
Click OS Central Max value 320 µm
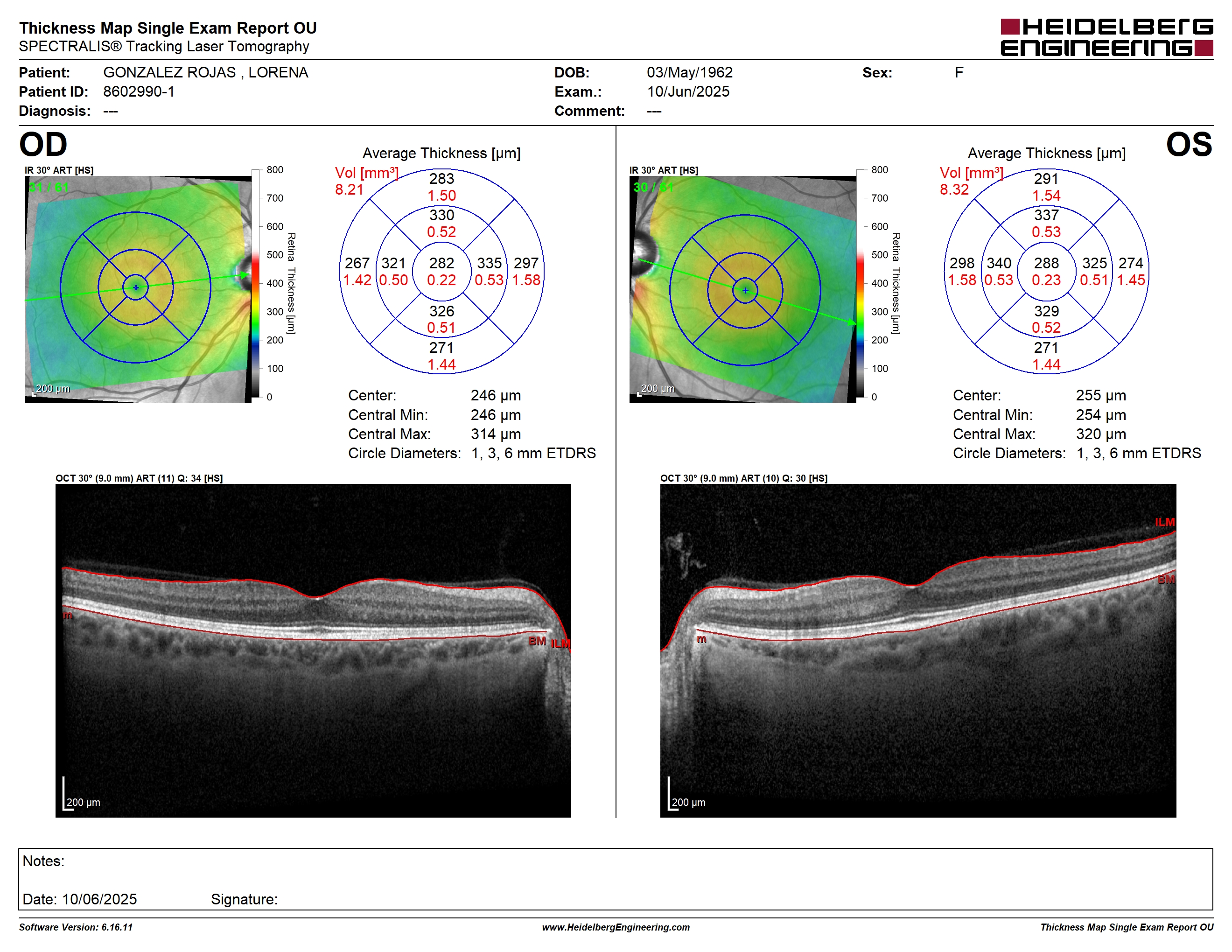click(x=1101, y=434)
